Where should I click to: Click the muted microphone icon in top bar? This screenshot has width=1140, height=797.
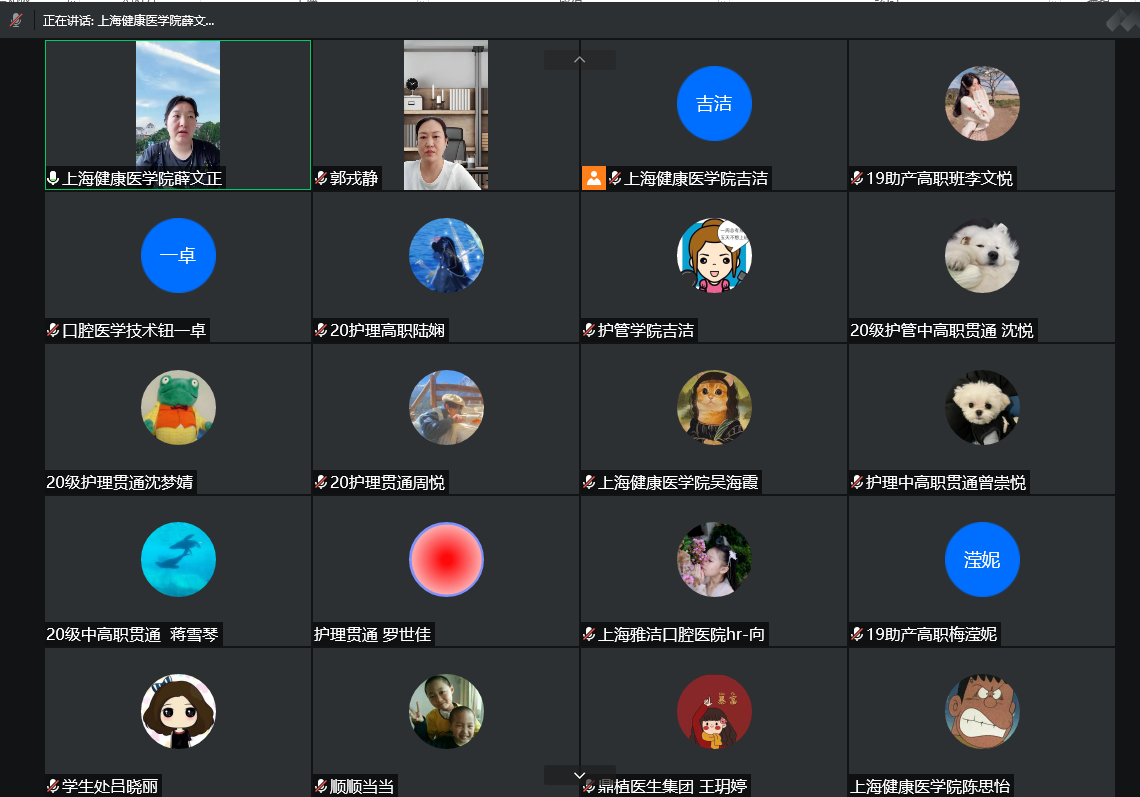[x=16, y=20]
